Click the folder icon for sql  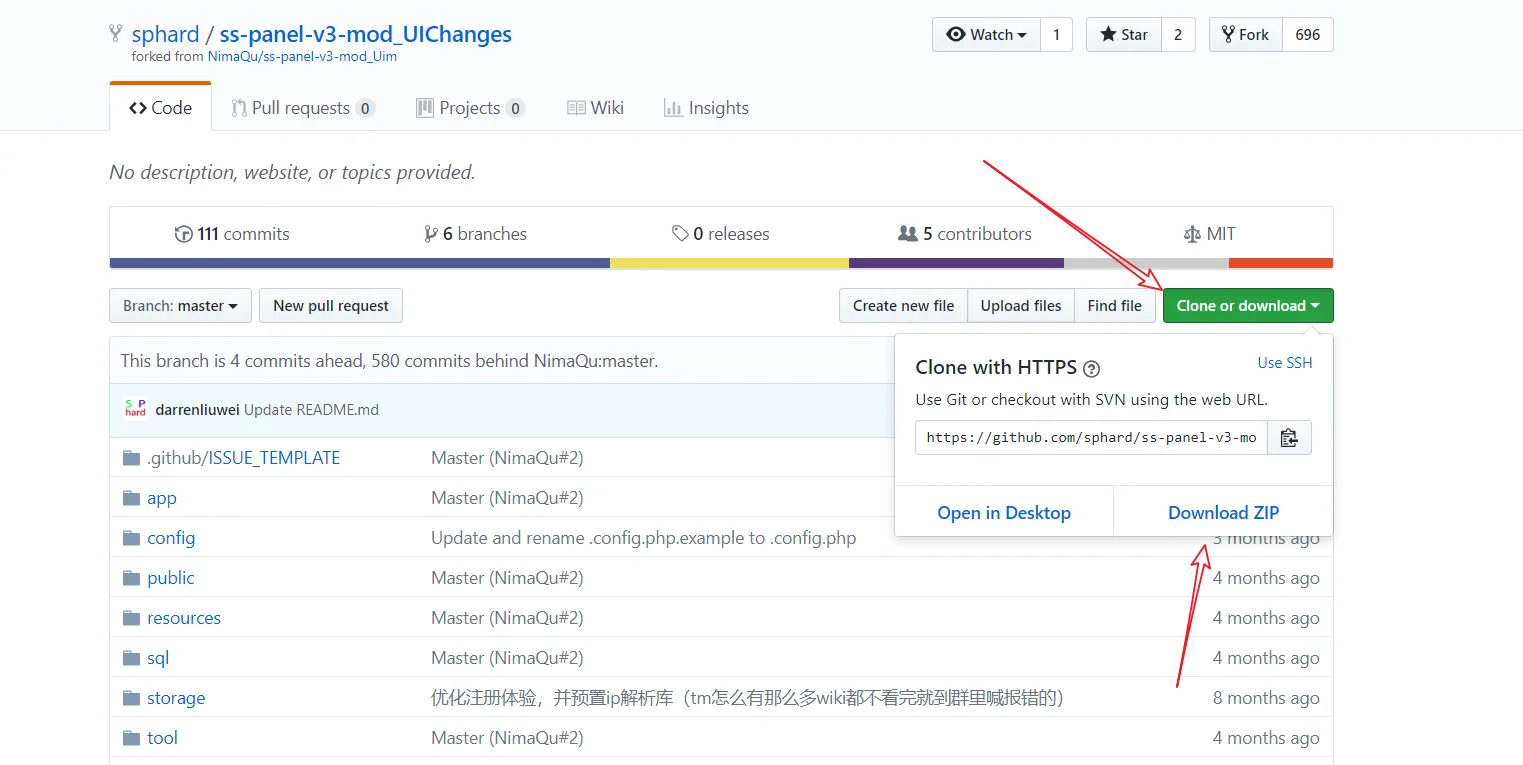click(131, 658)
